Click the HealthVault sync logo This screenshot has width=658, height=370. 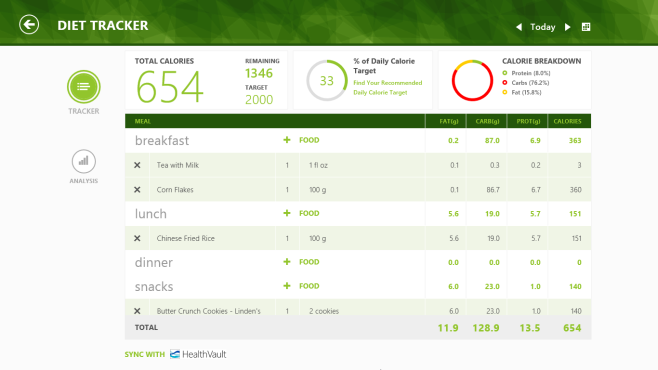tap(198, 354)
